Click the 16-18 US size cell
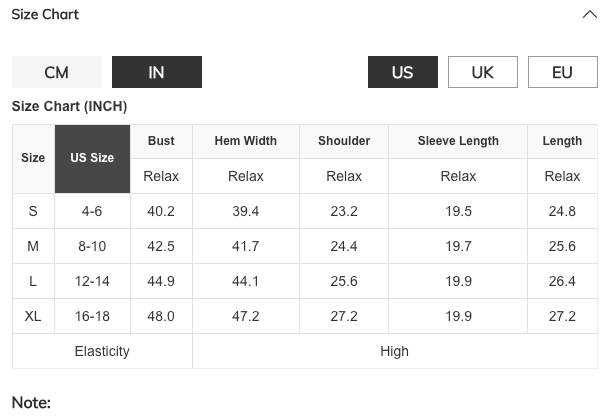Screen dimensions: 603x420 pyautogui.click(x=92, y=316)
